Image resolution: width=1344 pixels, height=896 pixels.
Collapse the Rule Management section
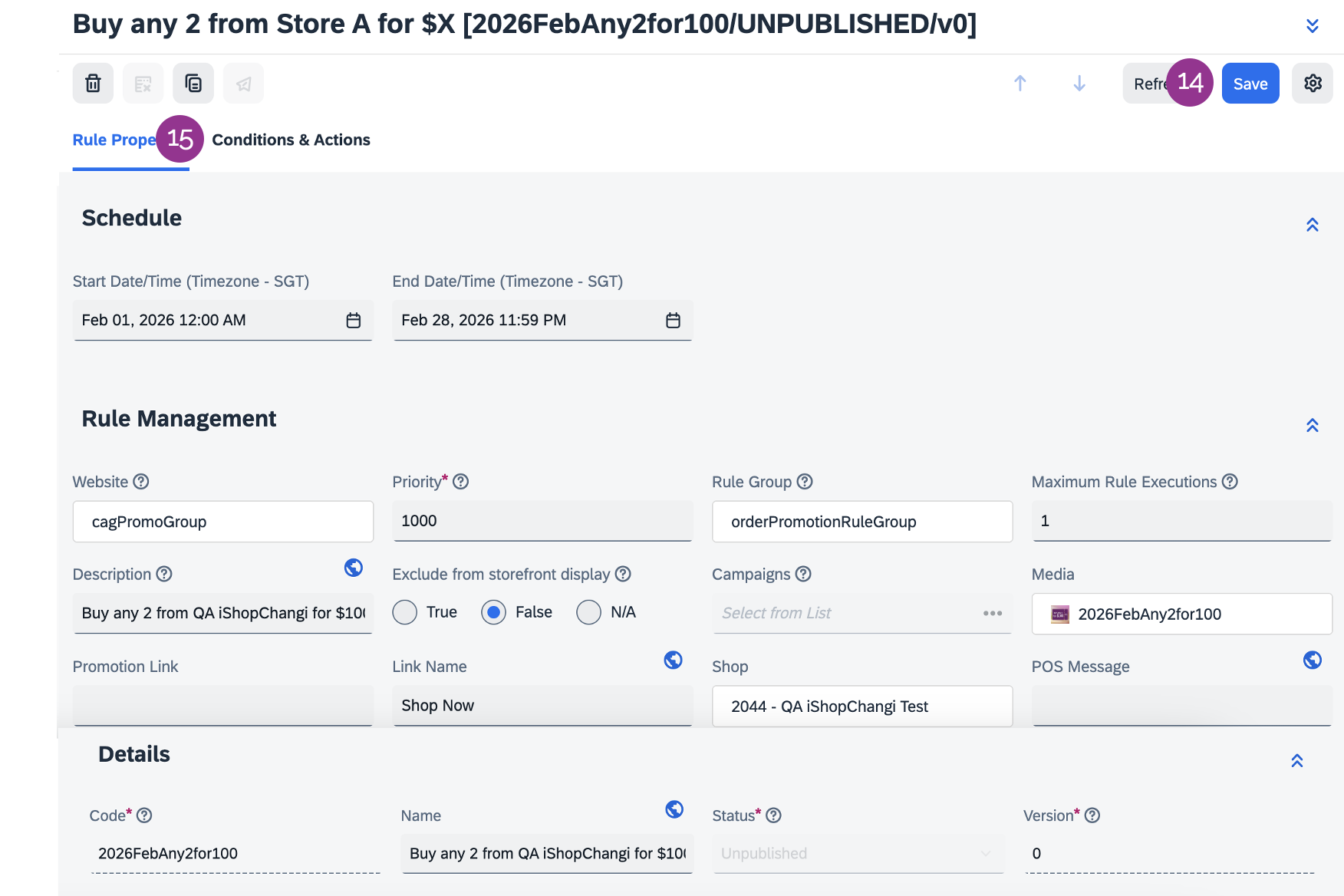click(1312, 426)
